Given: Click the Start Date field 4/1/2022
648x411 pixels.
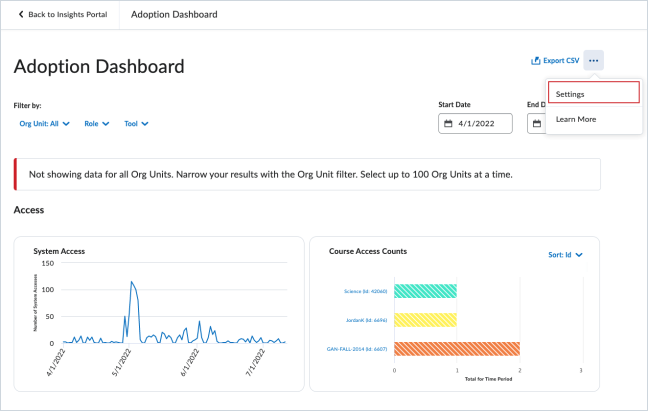Looking at the screenshot, I should [475, 124].
